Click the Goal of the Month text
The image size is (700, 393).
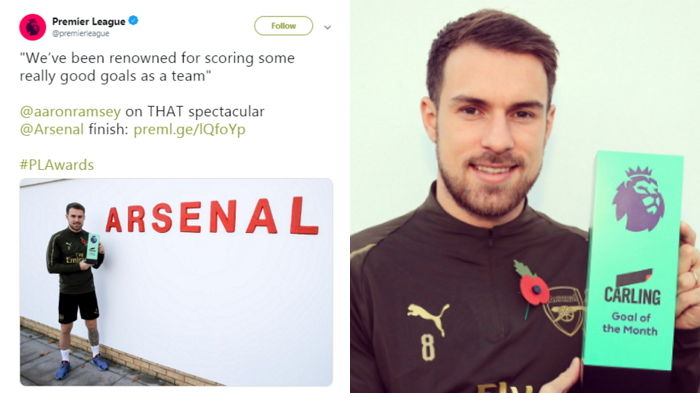[x=630, y=323]
